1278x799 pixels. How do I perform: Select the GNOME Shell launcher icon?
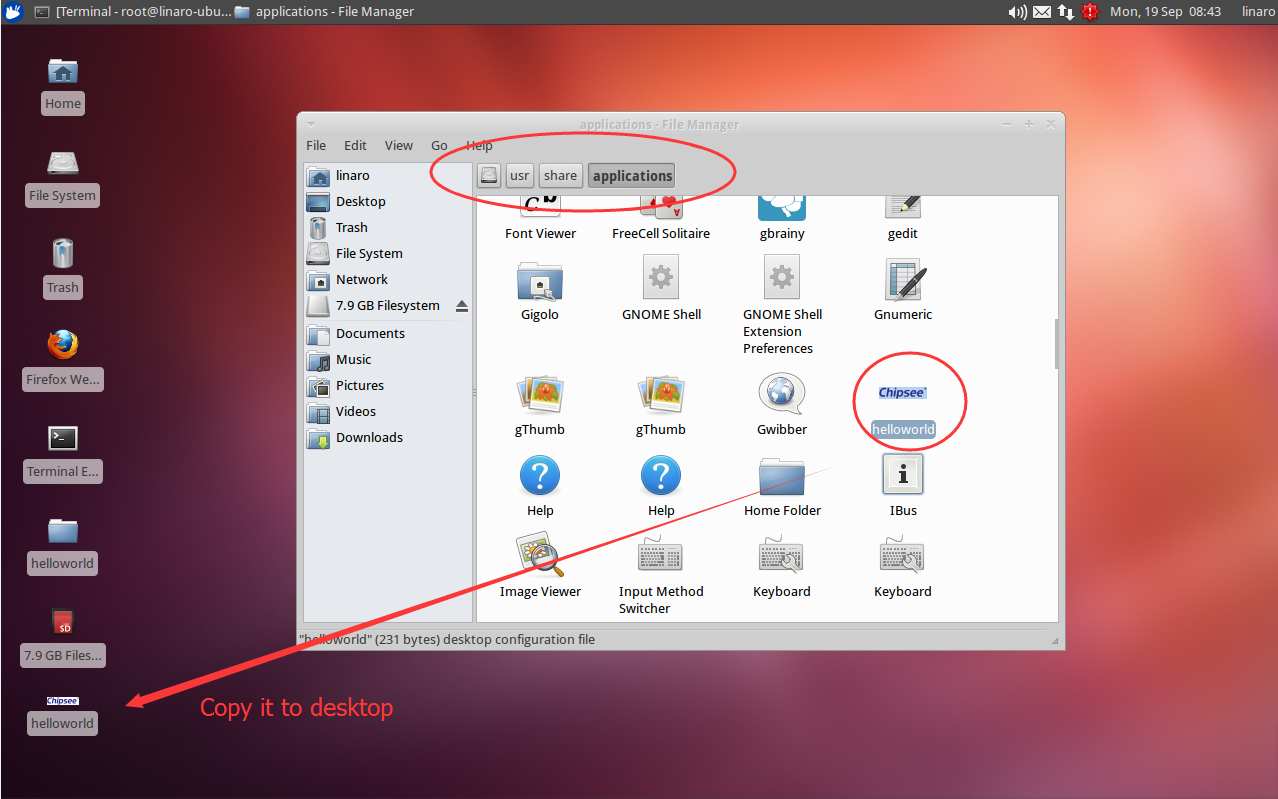click(661, 278)
